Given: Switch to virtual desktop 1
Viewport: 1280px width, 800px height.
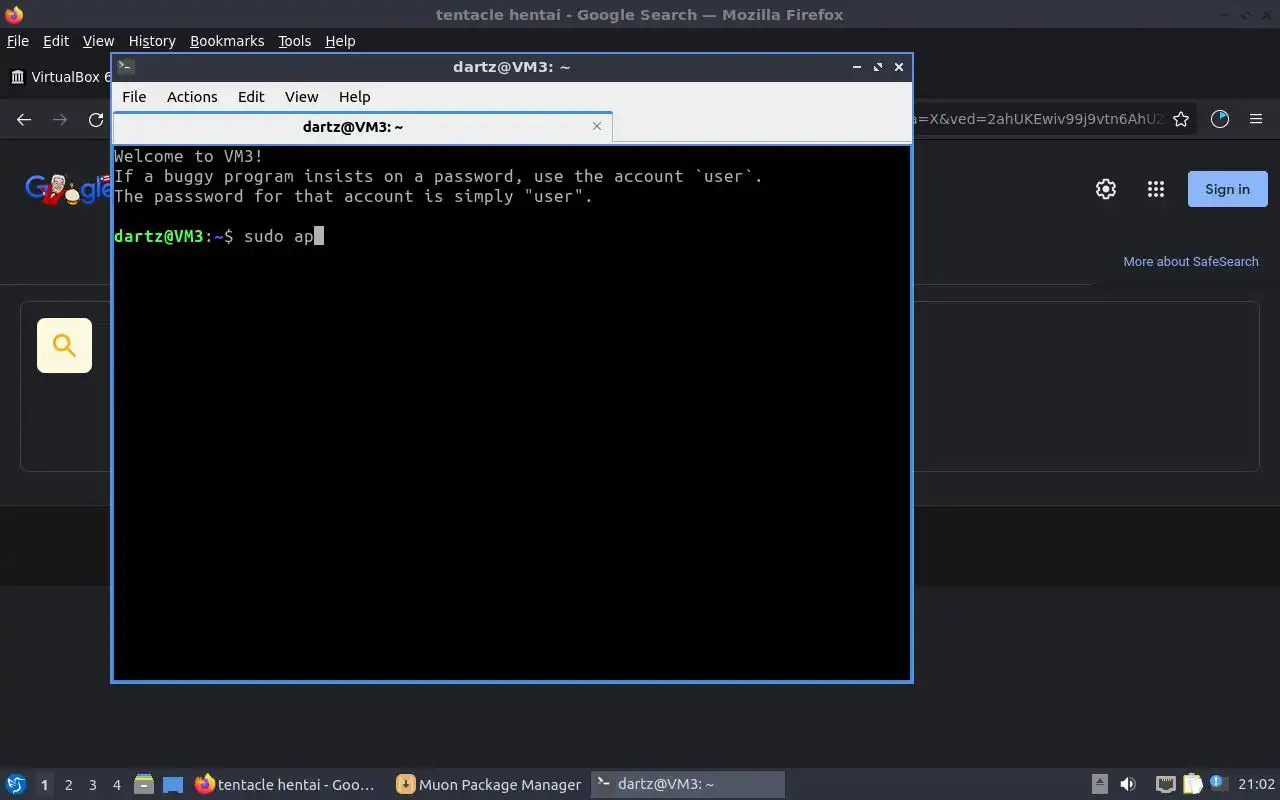Looking at the screenshot, I should coord(44,785).
